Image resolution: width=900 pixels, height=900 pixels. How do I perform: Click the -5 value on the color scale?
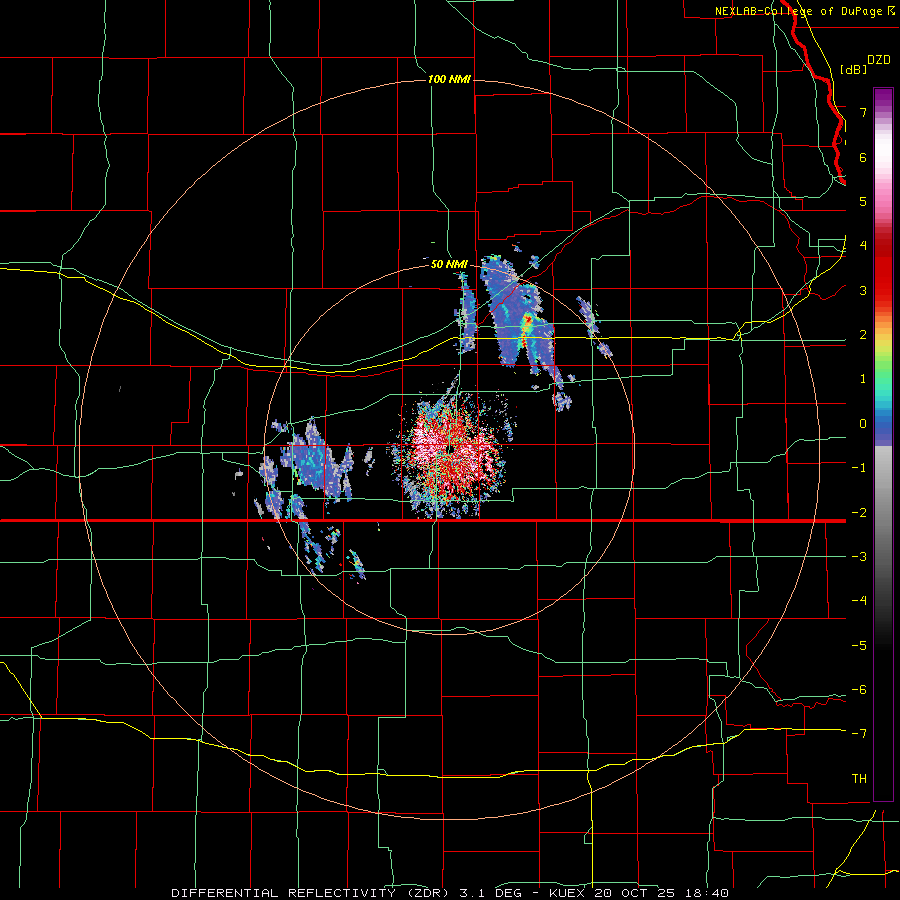pyautogui.click(x=859, y=645)
